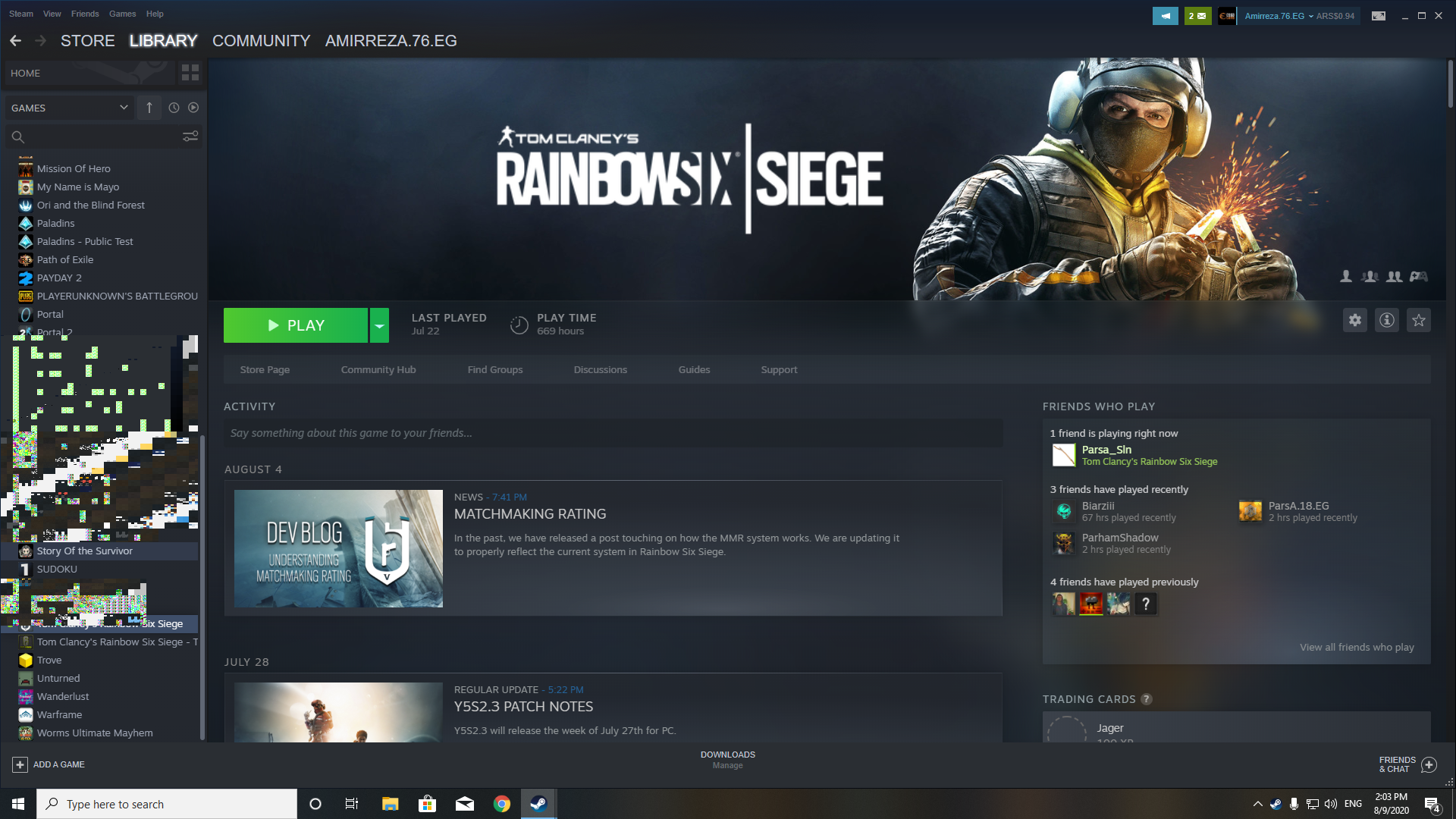Click the Trove cube icon in list
The height and width of the screenshot is (819, 1456).
point(26,660)
